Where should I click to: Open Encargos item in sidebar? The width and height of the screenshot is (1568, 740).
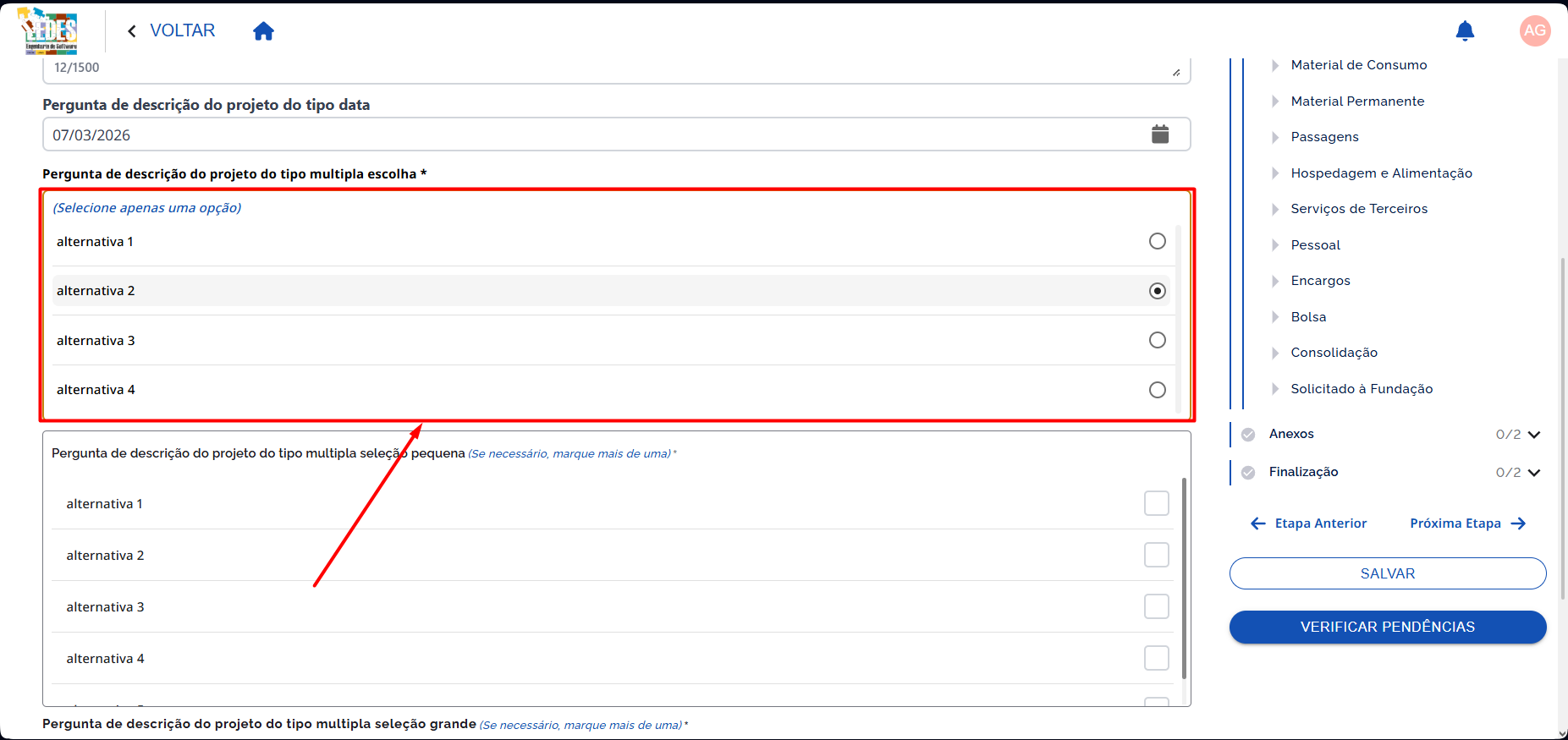coord(1320,281)
